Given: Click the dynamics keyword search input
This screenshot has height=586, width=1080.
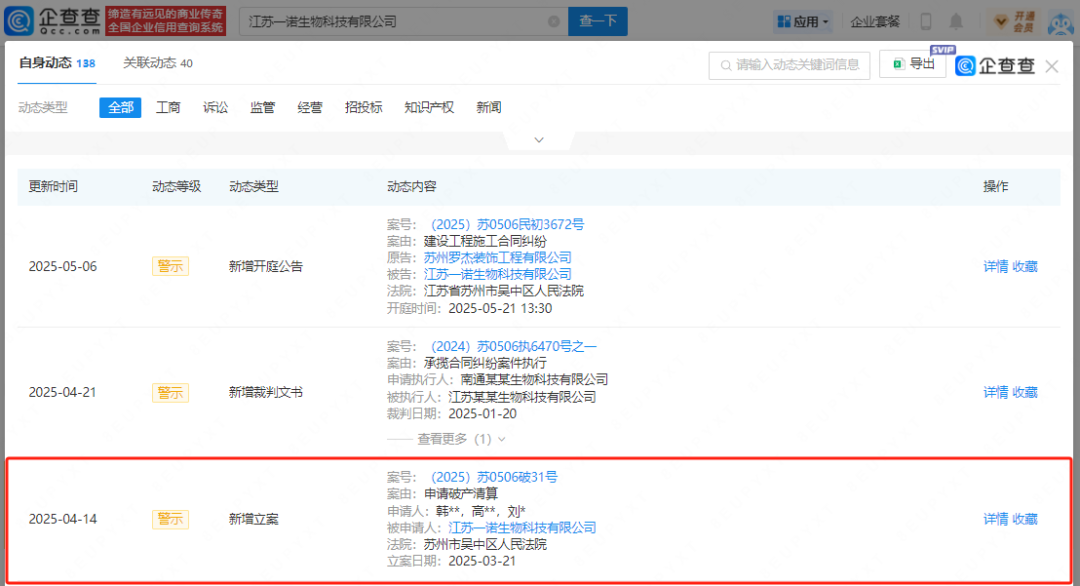Looking at the screenshot, I should 789,65.
